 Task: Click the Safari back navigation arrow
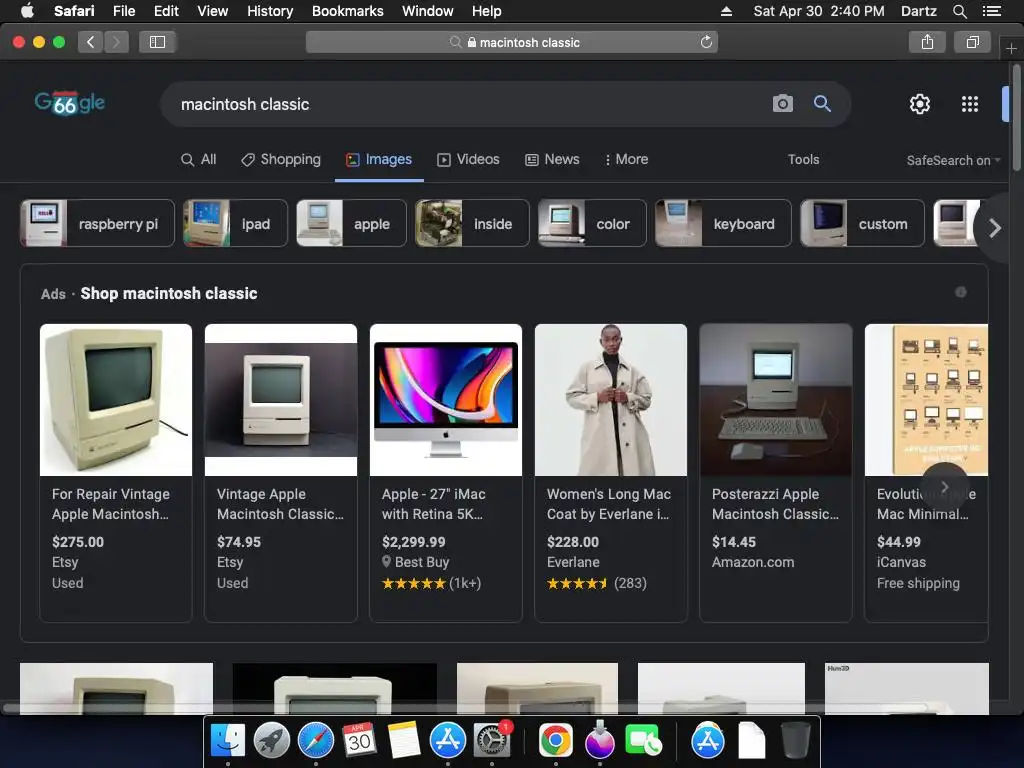tap(91, 42)
